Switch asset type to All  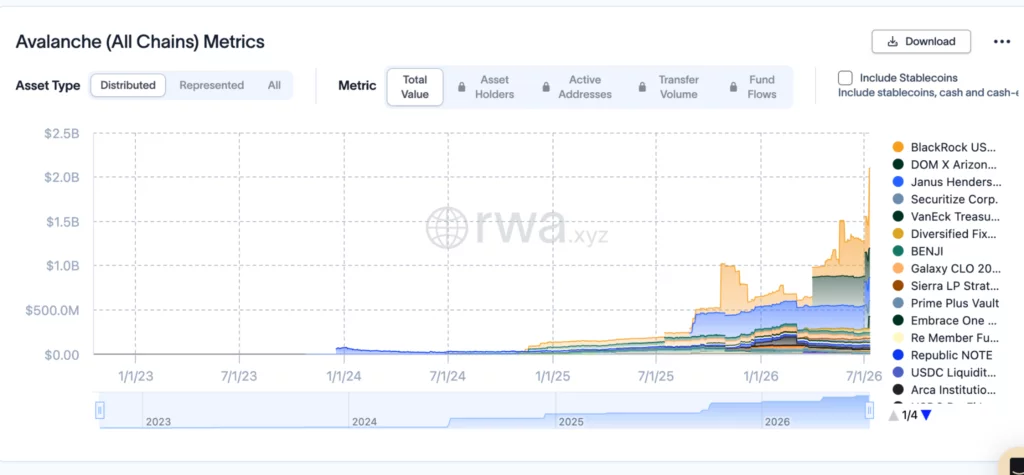(274, 86)
